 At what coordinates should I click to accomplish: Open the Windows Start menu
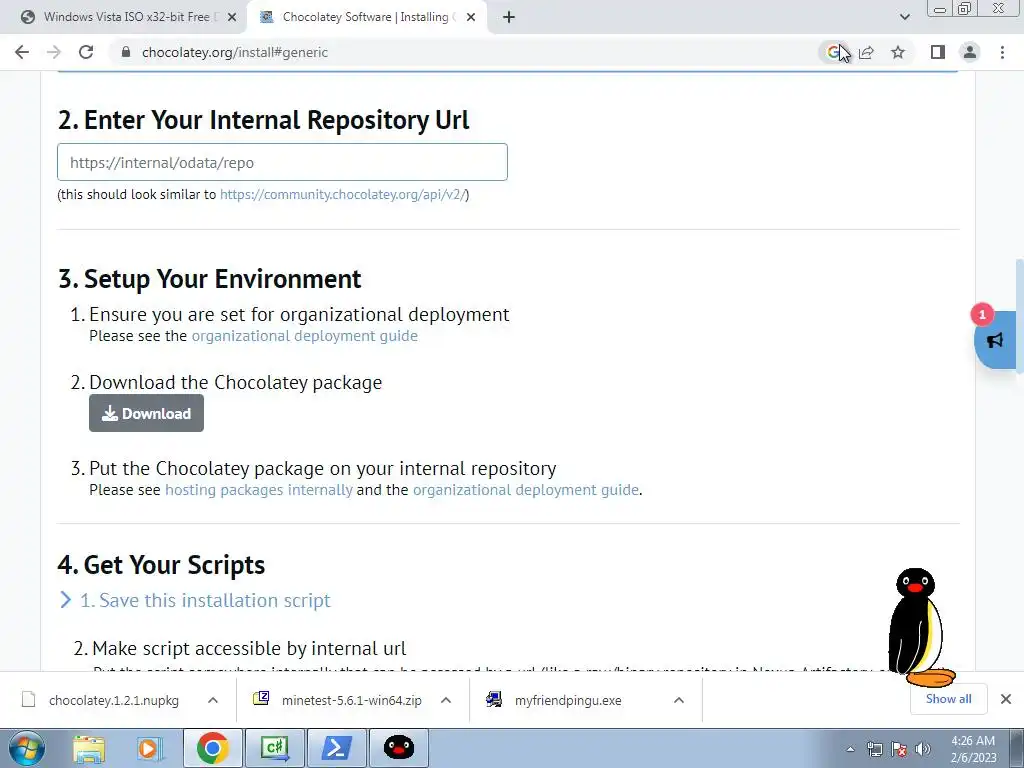27,748
